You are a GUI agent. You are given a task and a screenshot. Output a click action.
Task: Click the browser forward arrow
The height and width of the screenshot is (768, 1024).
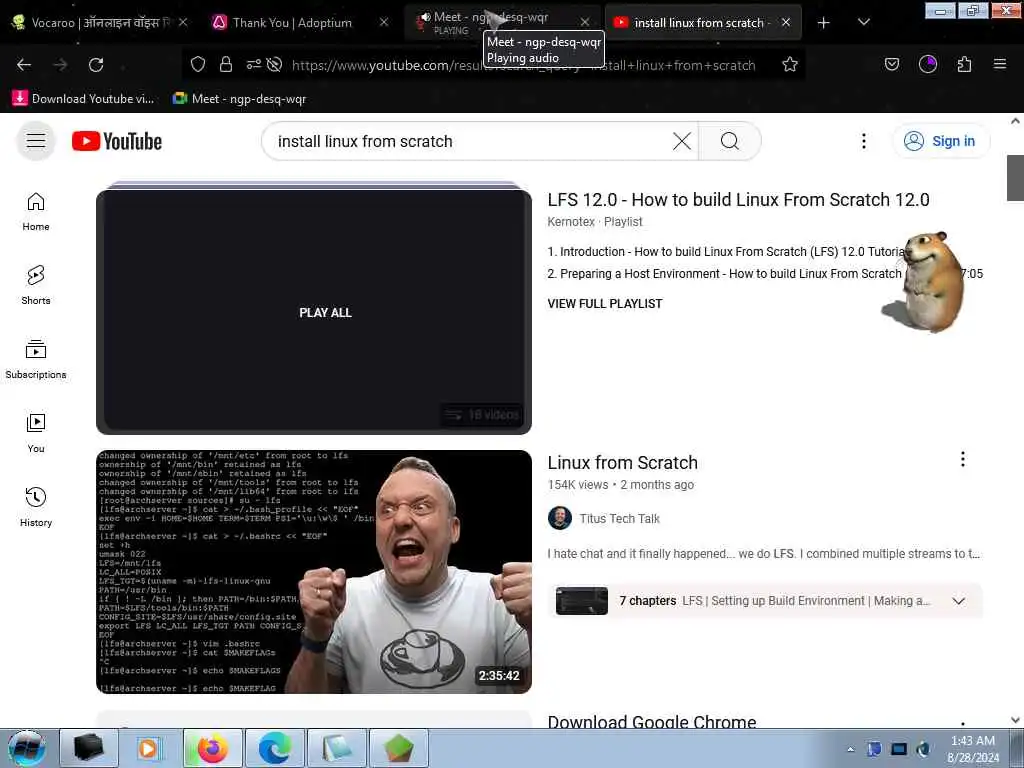point(60,64)
